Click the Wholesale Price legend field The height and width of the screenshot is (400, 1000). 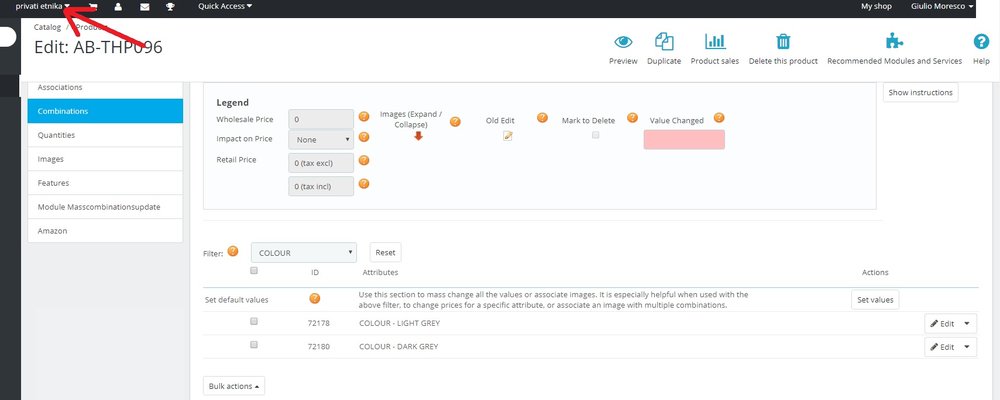tap(321, 119)
